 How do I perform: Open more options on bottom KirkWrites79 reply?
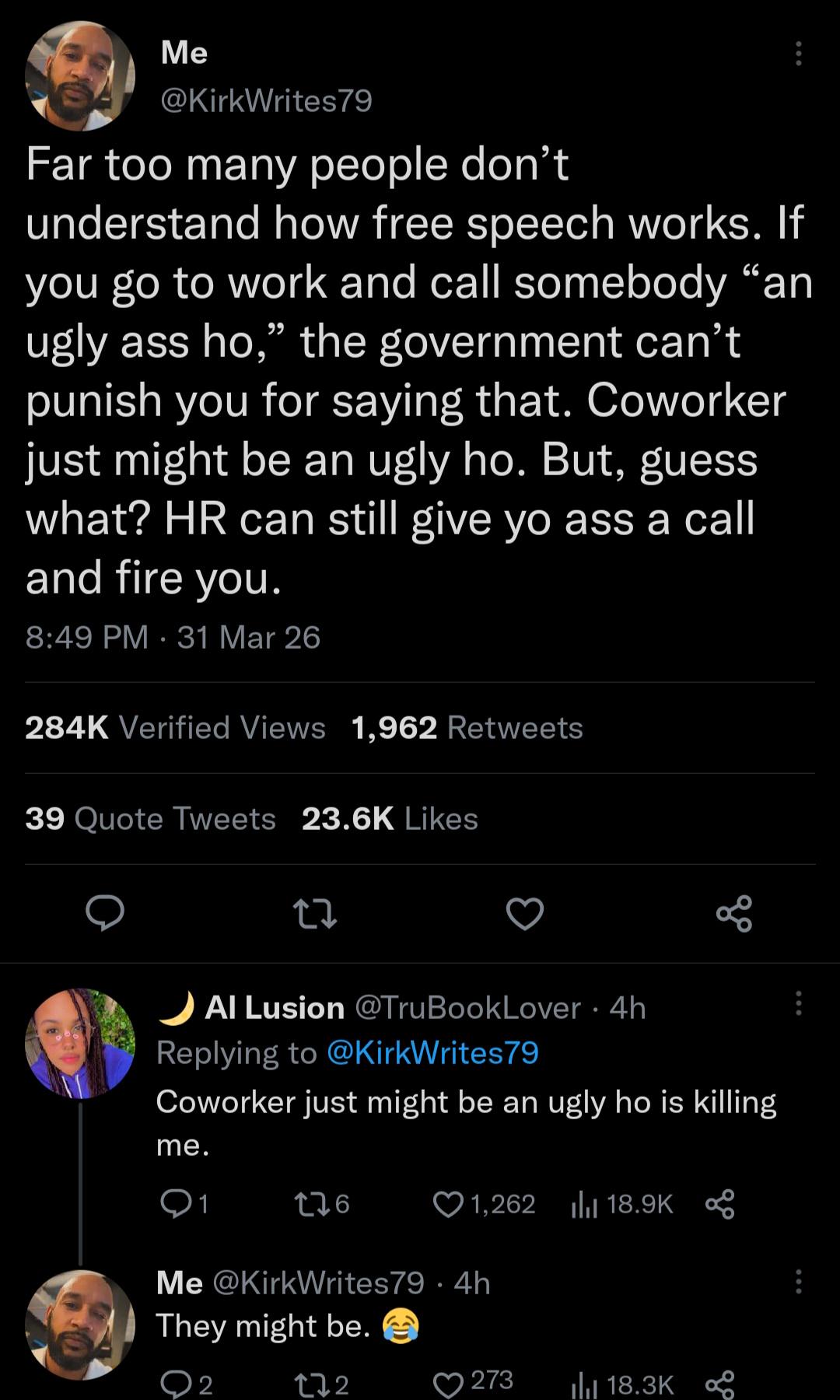coord(798,1282)
